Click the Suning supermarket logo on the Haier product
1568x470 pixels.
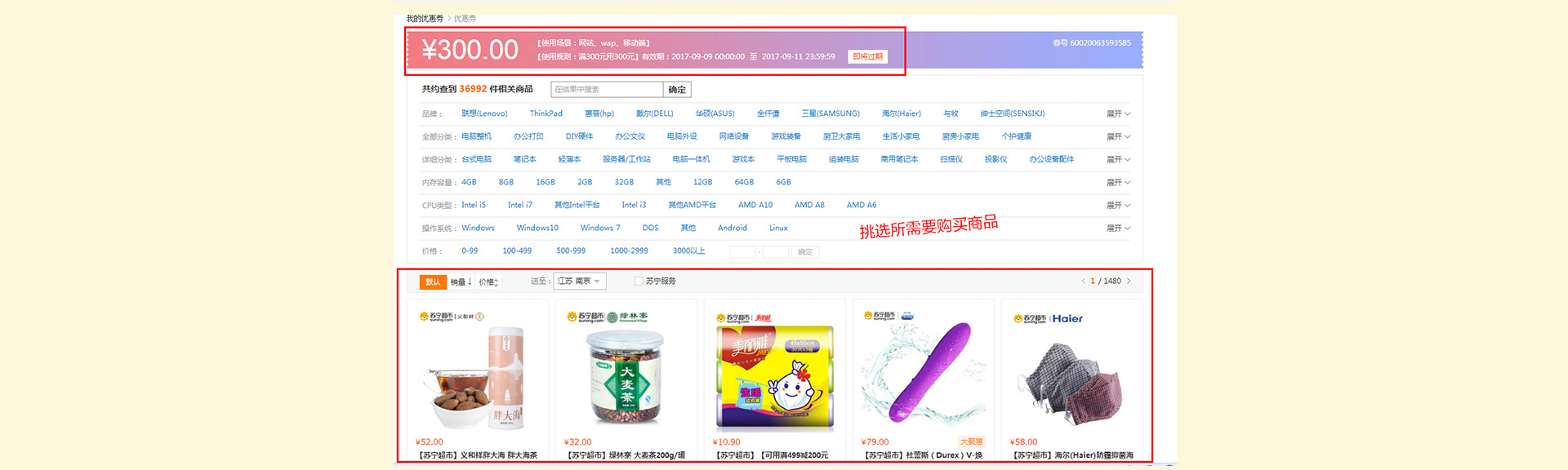point(1029,319)
